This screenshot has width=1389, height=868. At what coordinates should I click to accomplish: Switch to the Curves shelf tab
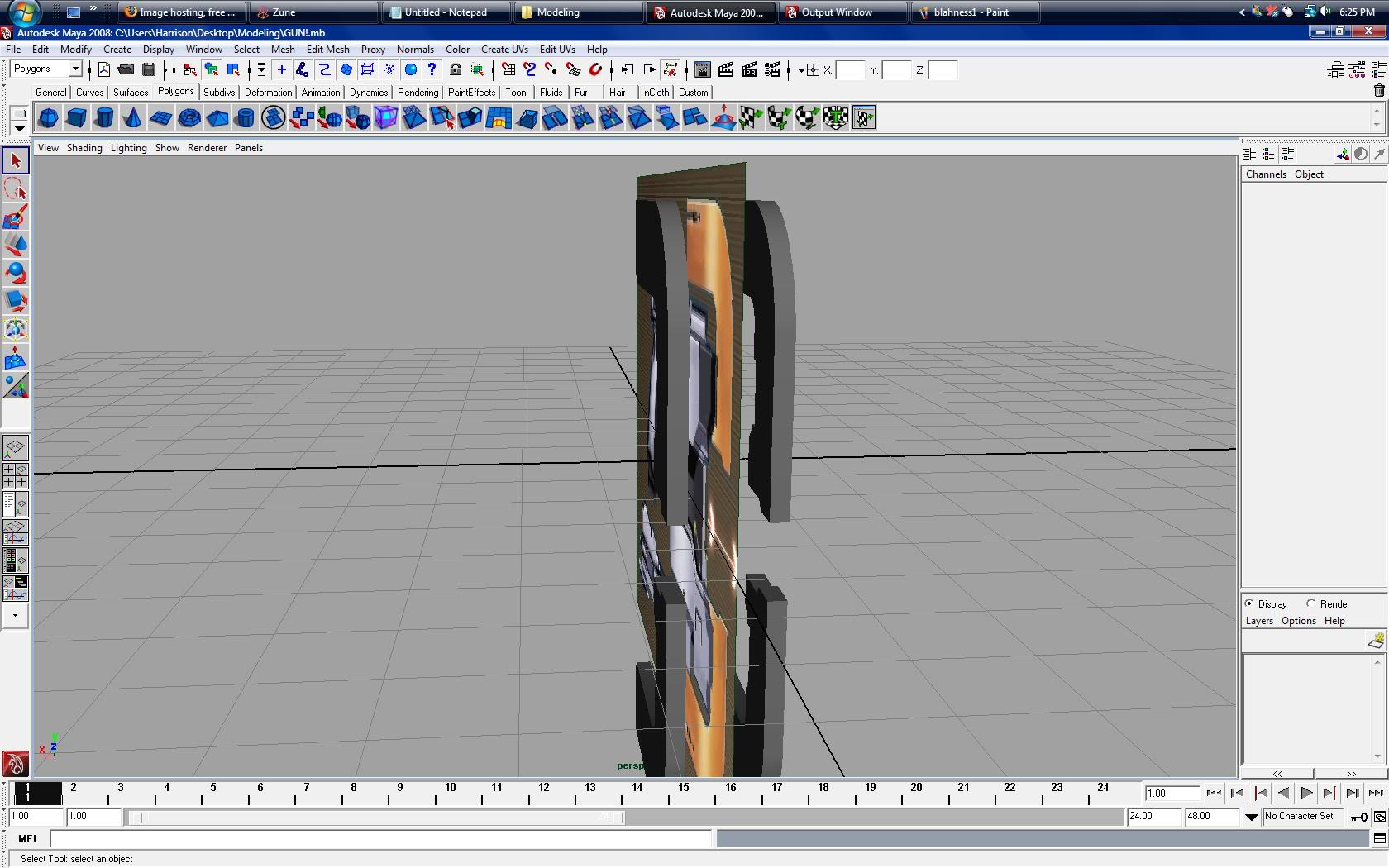(89, 93)
